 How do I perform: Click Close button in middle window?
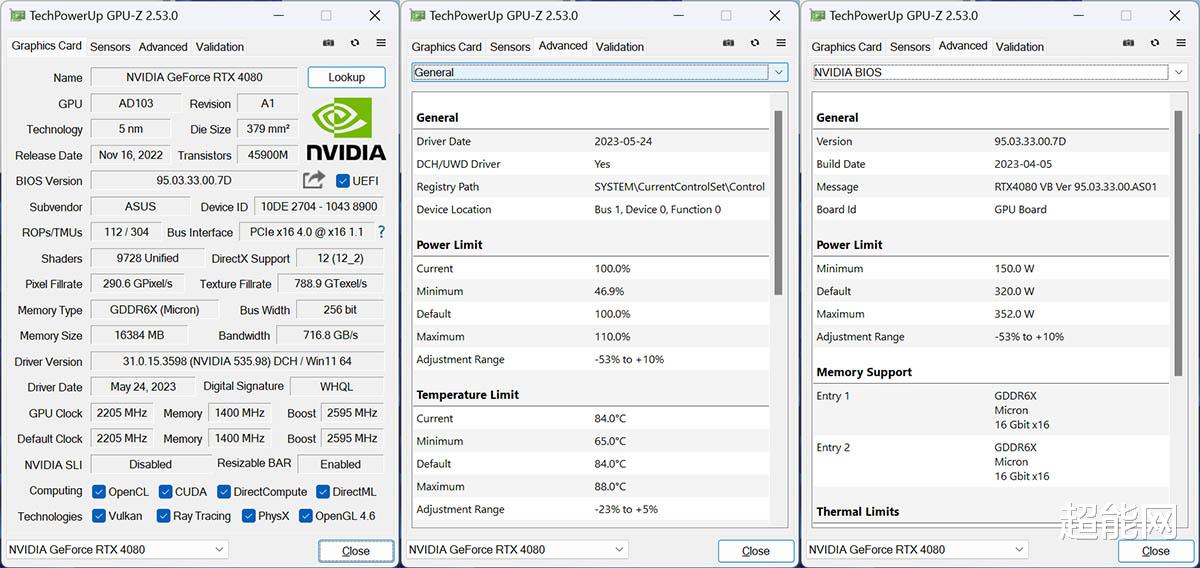pyautogui.click(x=756, y=551)
